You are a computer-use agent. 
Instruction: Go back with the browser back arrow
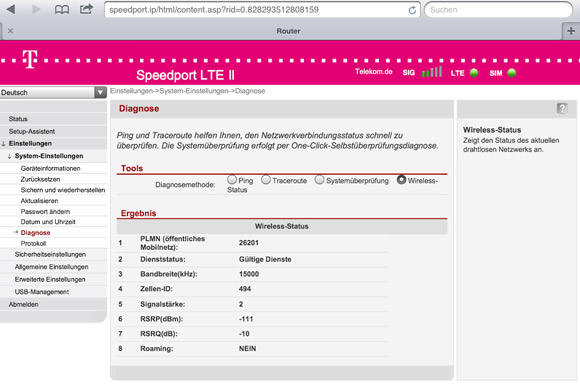[x=11, y=9]
